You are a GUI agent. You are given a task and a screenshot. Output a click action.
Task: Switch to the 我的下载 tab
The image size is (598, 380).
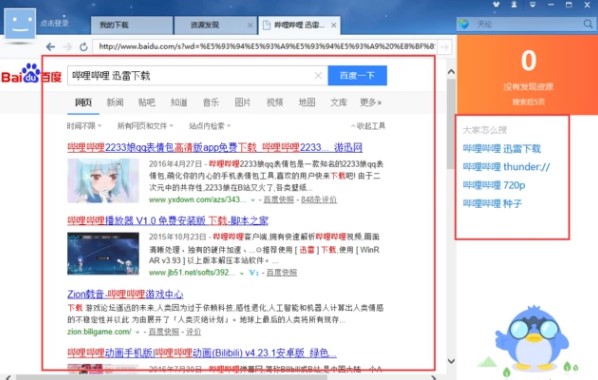pyautogui.click(x=132, y=25)
